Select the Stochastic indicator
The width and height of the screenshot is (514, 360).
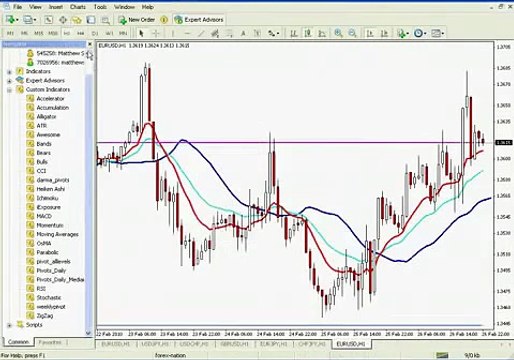pos(49,298)
